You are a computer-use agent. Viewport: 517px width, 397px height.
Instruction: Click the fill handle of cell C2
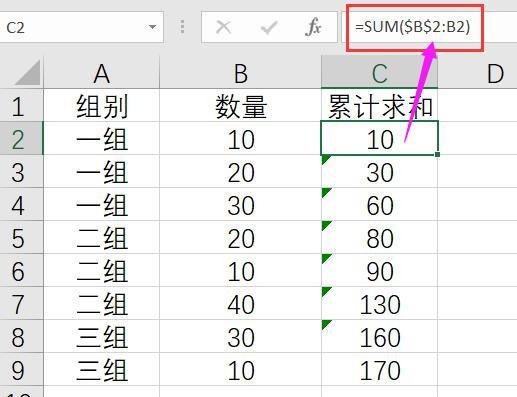[437, 154]
